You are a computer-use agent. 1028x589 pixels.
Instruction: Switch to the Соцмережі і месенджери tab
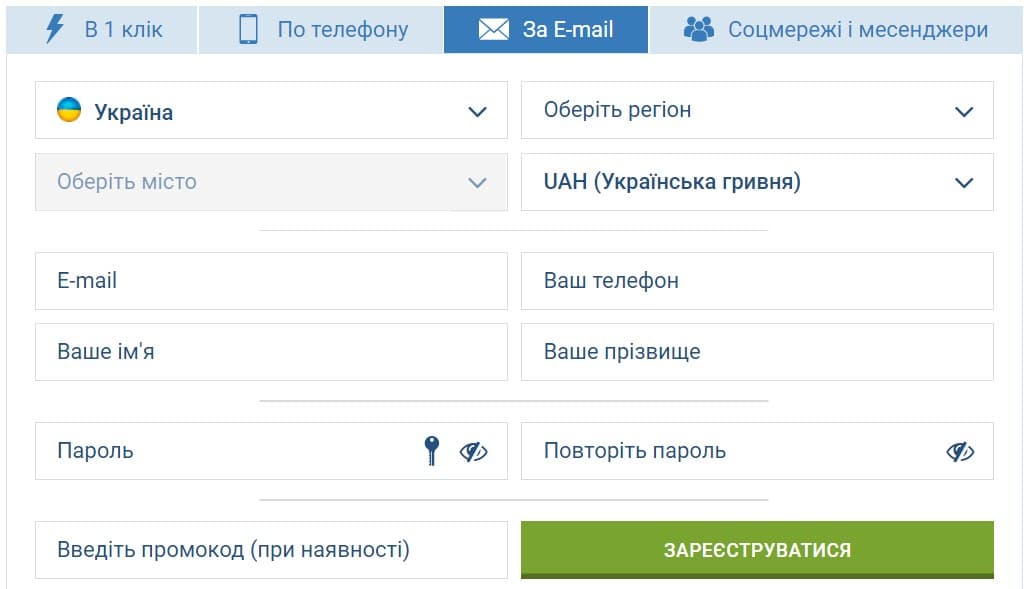[835, 30]
